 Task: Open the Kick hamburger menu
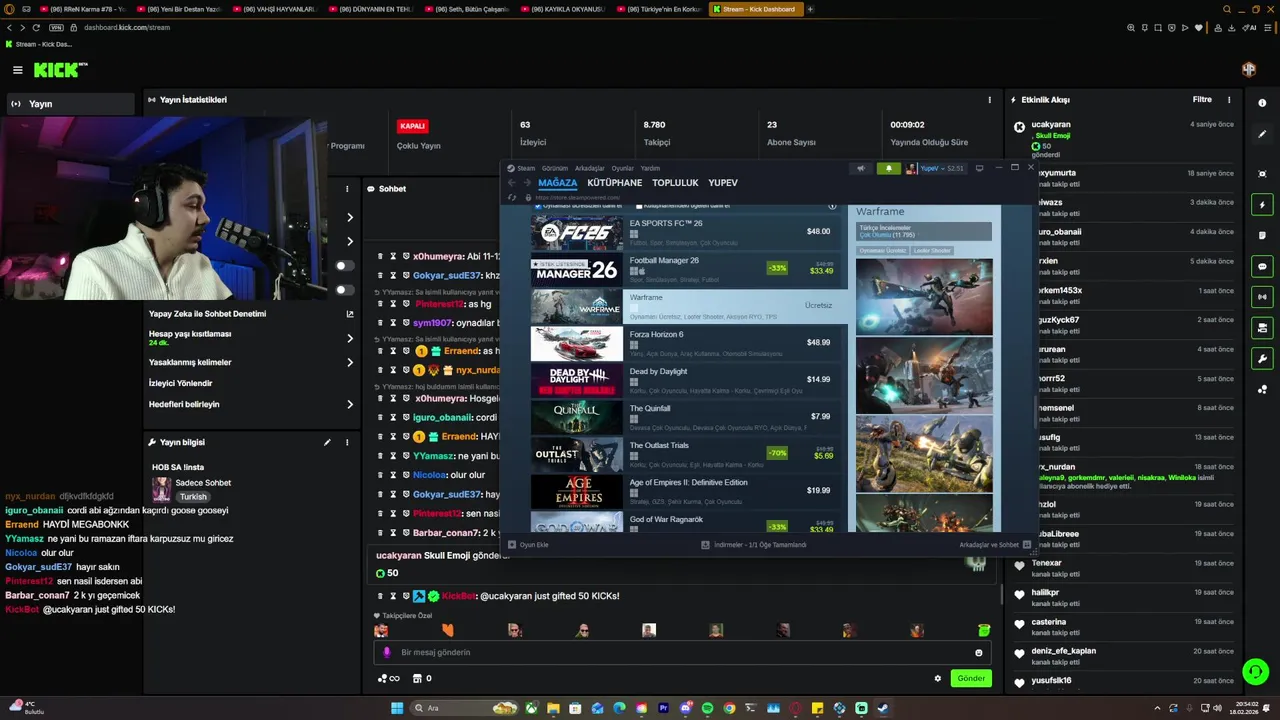pyautogui.click(x=17, y=70)
